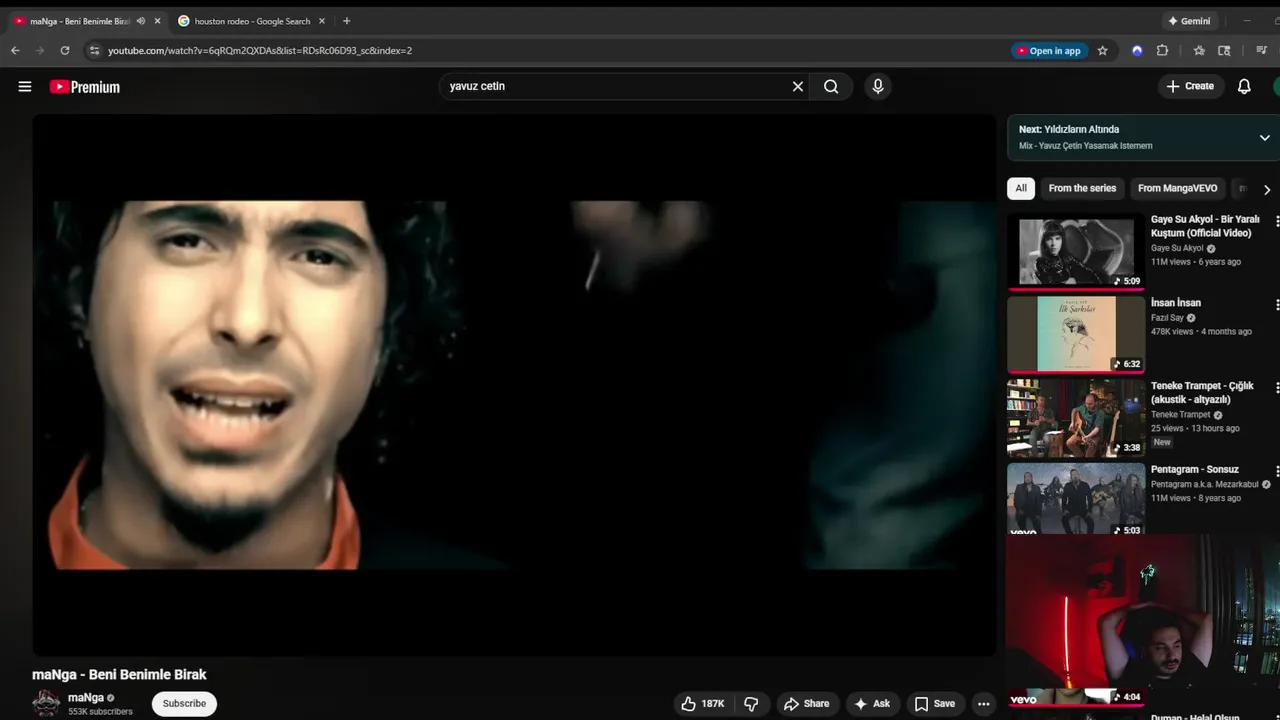Click the 553K subscribers text
The image size is (1280, 720).
point(100,712)
